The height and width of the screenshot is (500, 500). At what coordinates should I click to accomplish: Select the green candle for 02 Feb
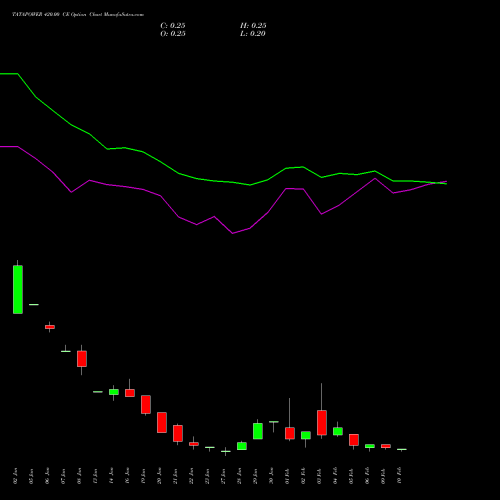(306, 435)
